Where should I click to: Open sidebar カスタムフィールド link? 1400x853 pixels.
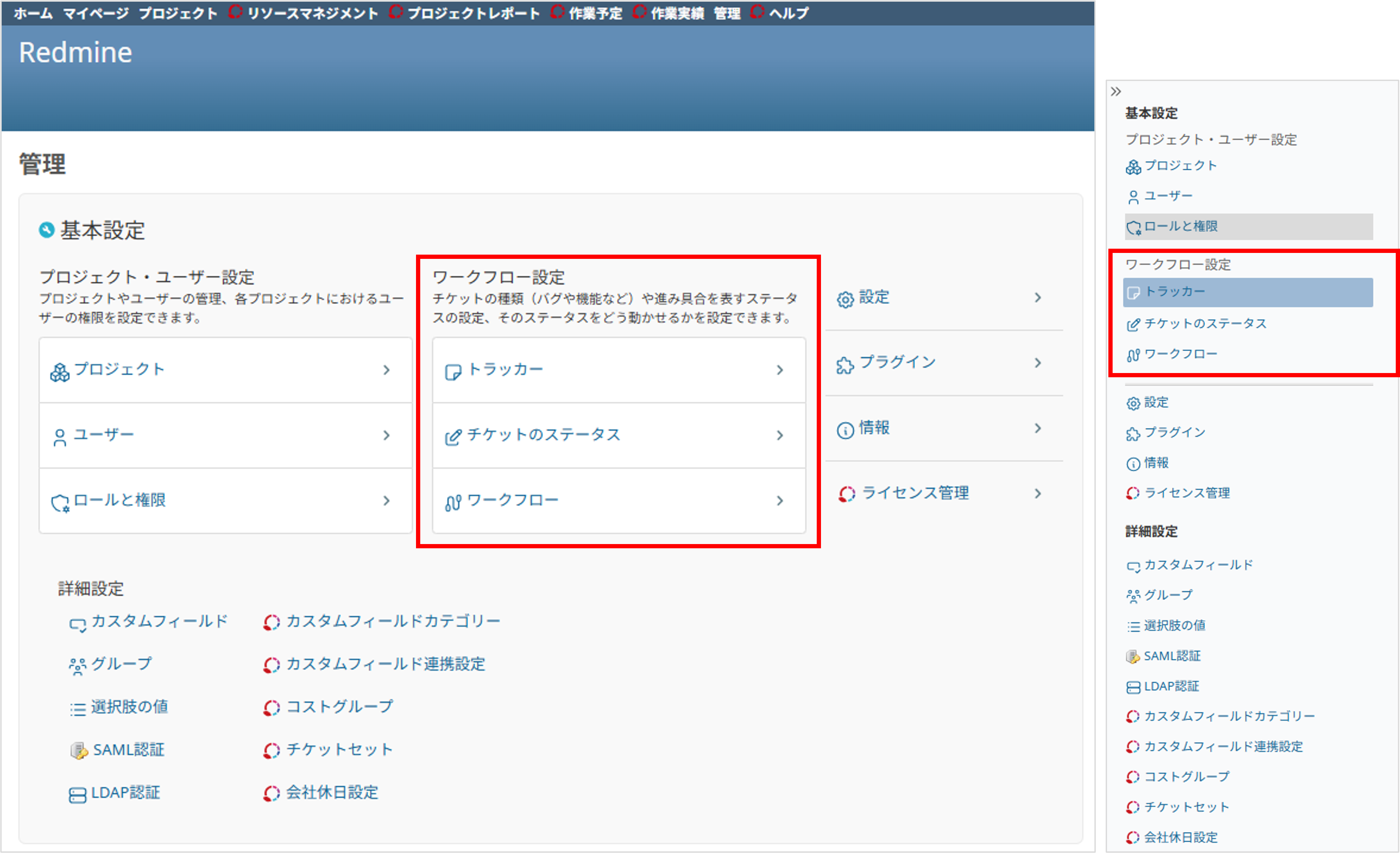[x=1198, y=565]
